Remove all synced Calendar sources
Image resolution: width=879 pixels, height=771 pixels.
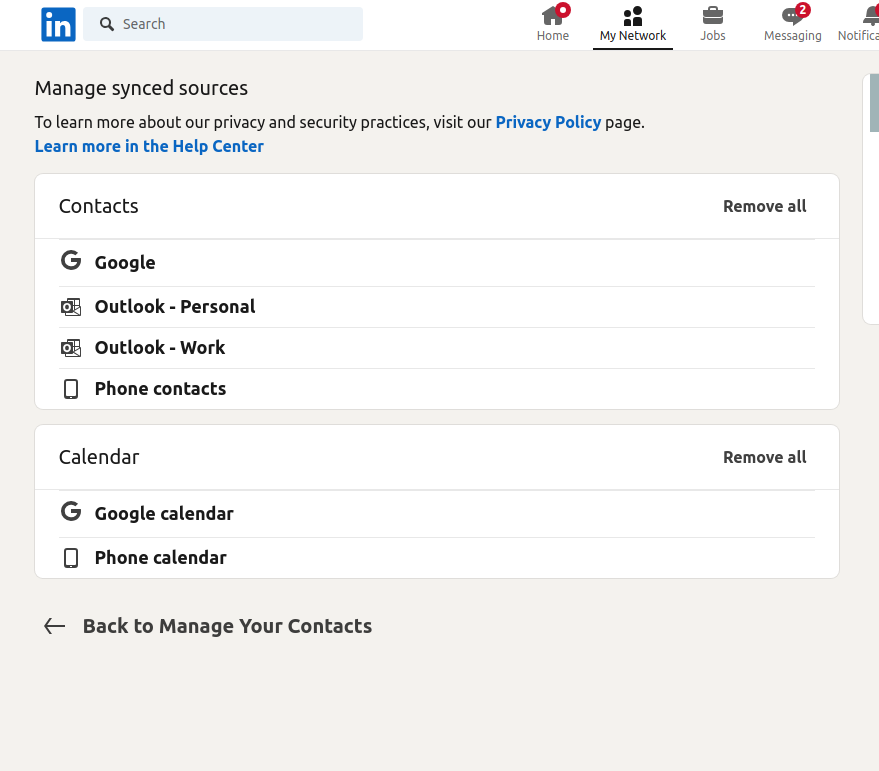(764, 457)
